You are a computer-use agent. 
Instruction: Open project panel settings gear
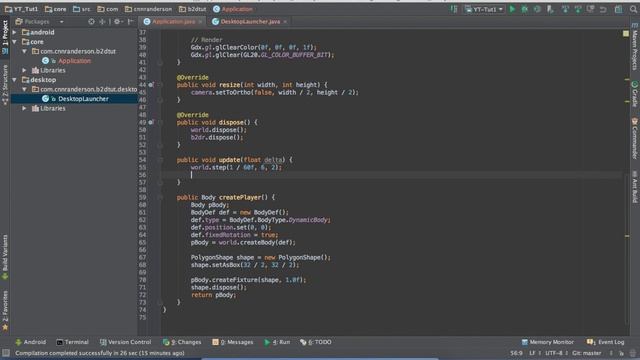point(118,22)
